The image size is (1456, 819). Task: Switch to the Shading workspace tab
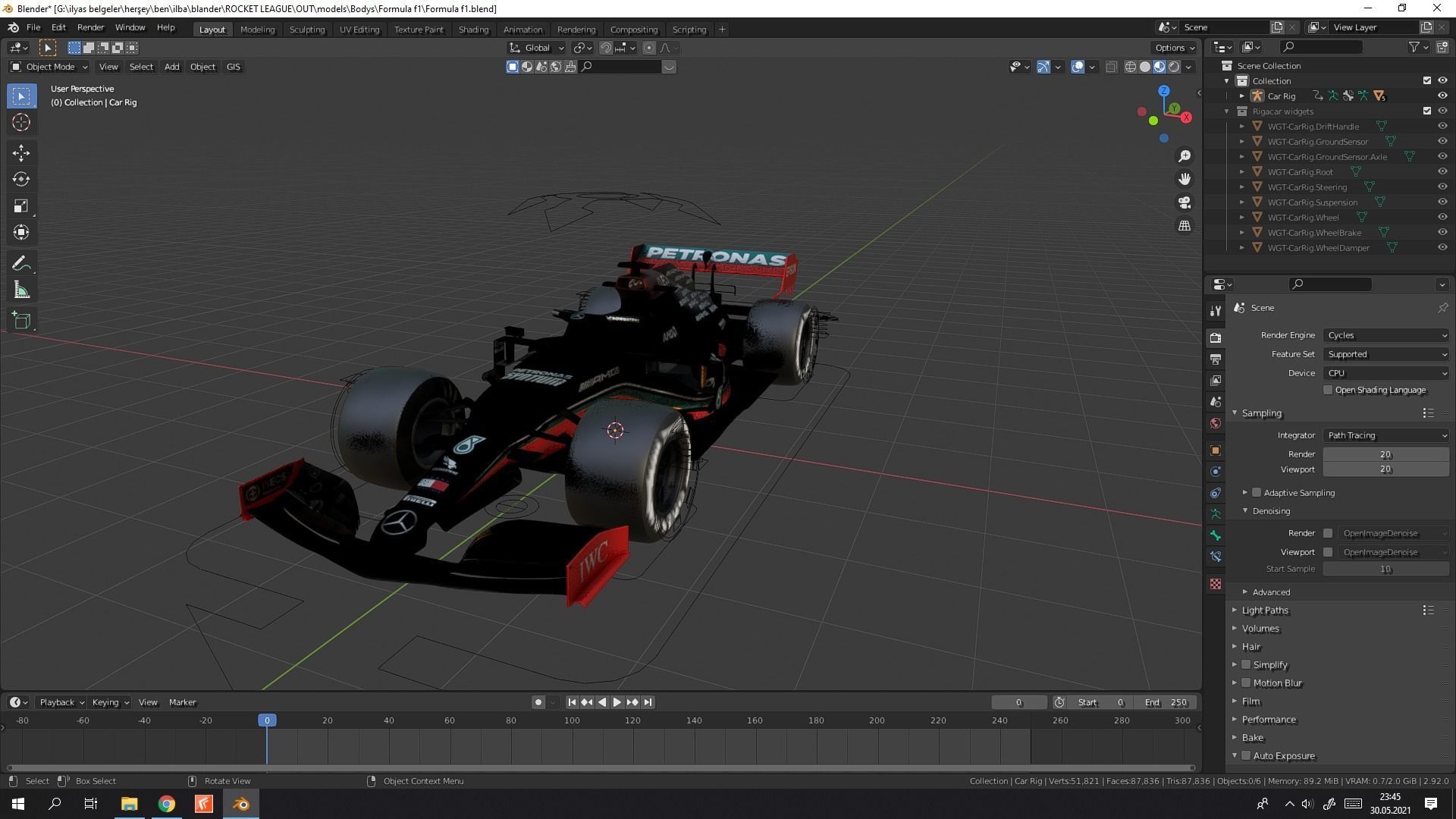[473, 30]
